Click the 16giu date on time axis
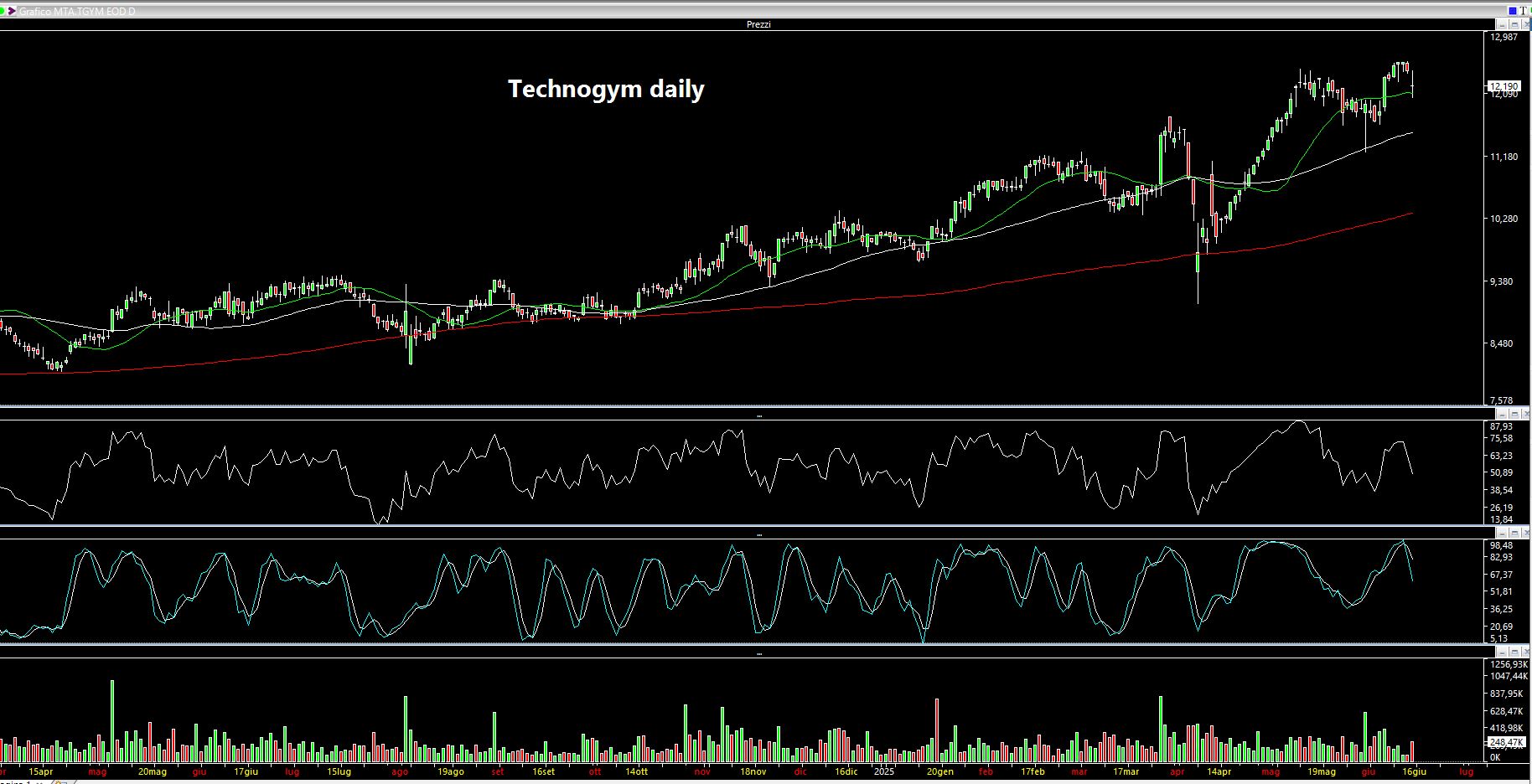 click(x=1414, y=772)
